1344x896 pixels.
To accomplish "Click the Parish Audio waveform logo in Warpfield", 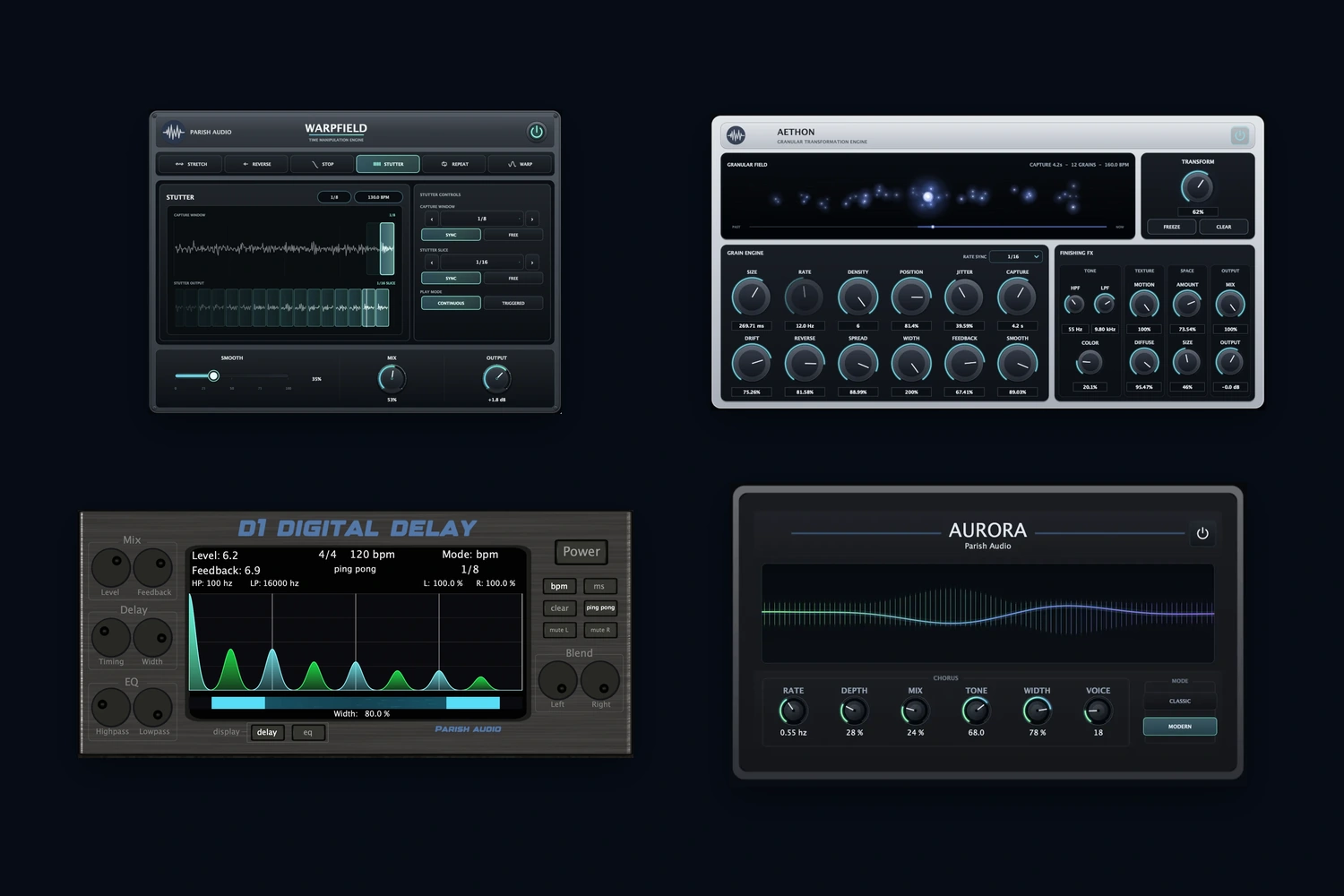I will click(x=173, y=132).
